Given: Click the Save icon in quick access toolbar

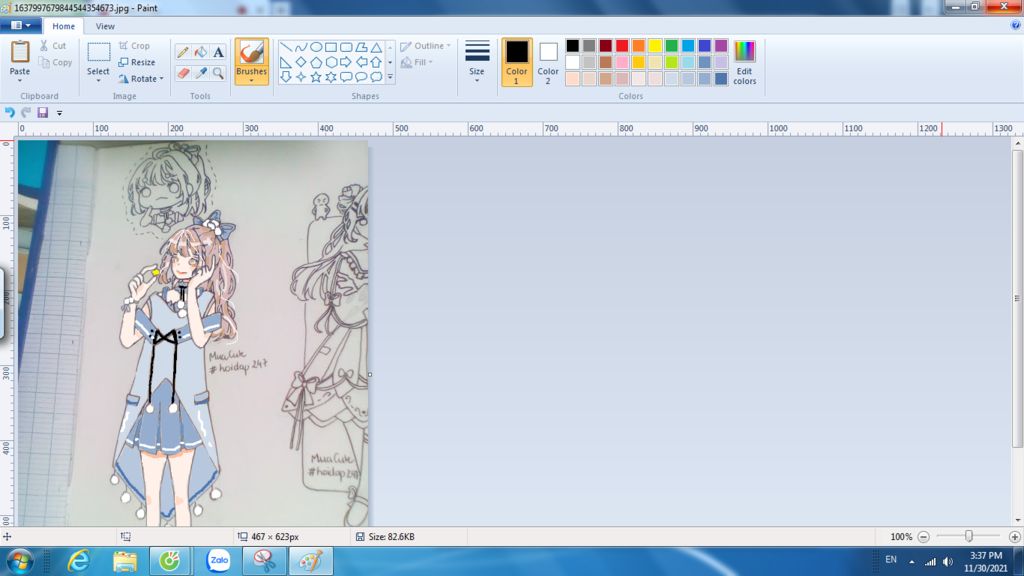Looking at the screenshot, I should (x=42, y=112).
